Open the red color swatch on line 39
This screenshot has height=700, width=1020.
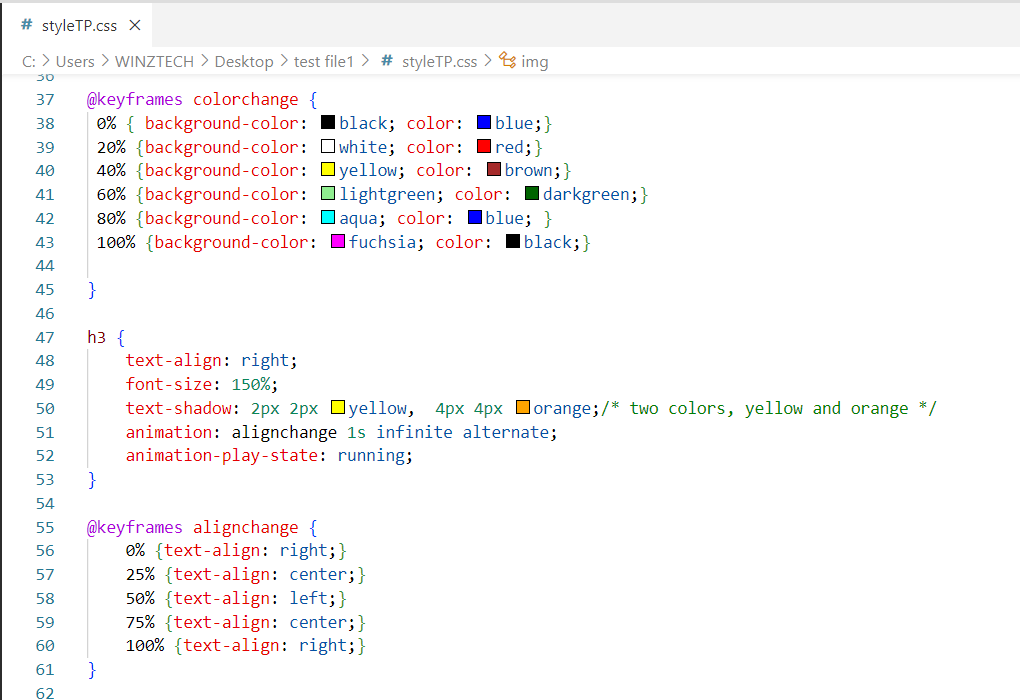(x=484, y=146)
